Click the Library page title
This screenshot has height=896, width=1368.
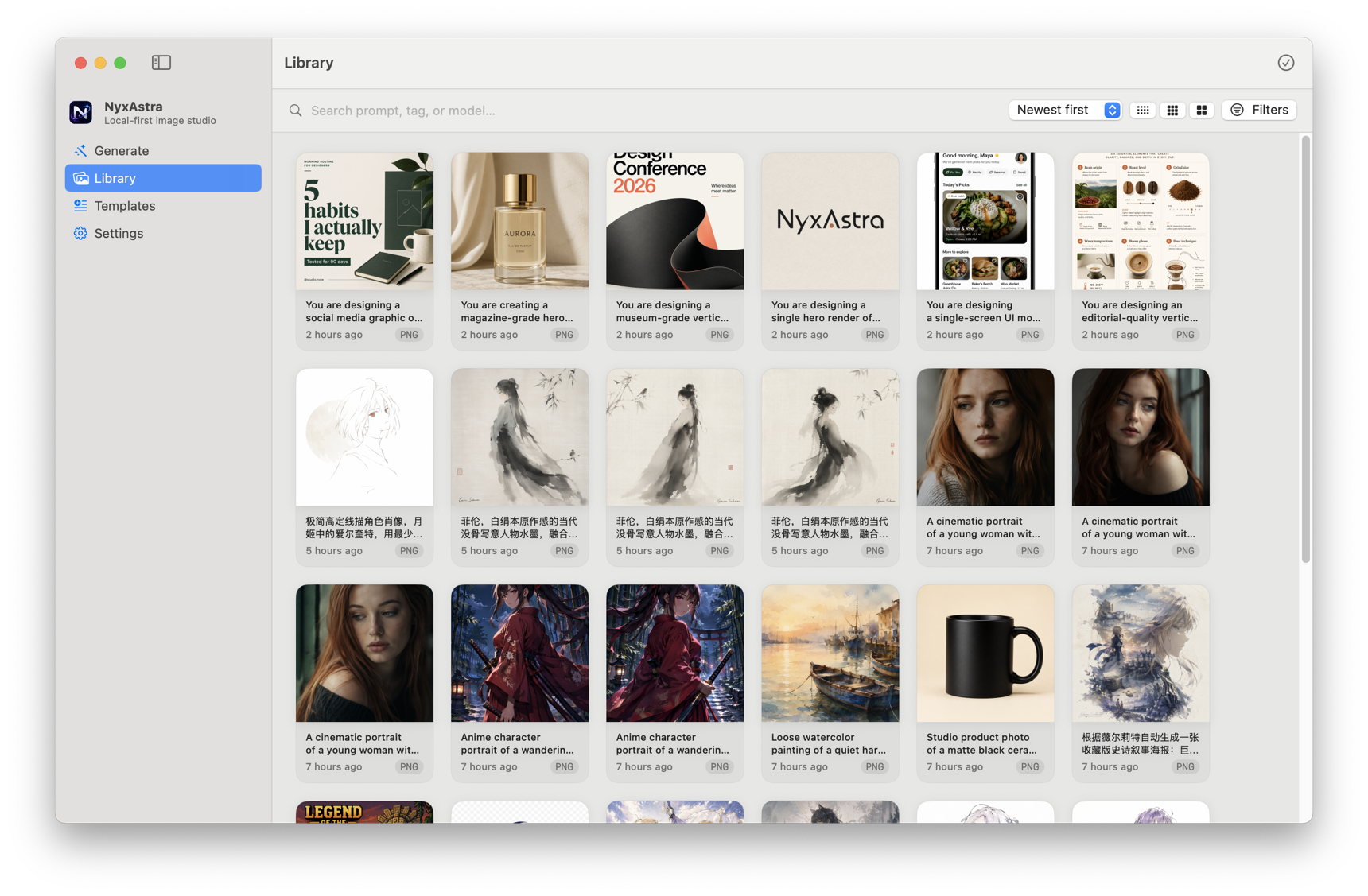point(309,63)
